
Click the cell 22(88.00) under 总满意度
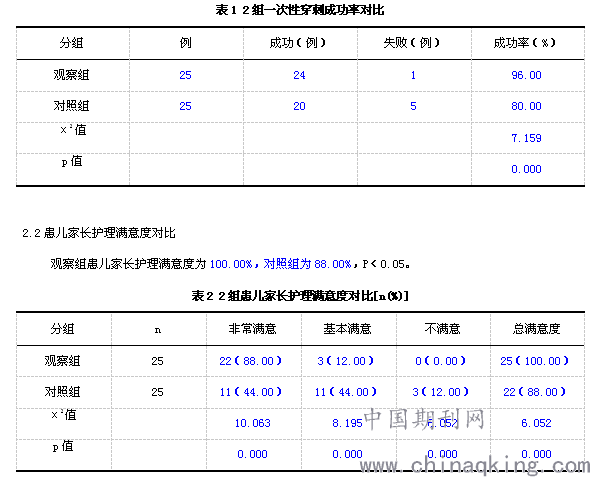pyautogui.click(x=535, y=392)
